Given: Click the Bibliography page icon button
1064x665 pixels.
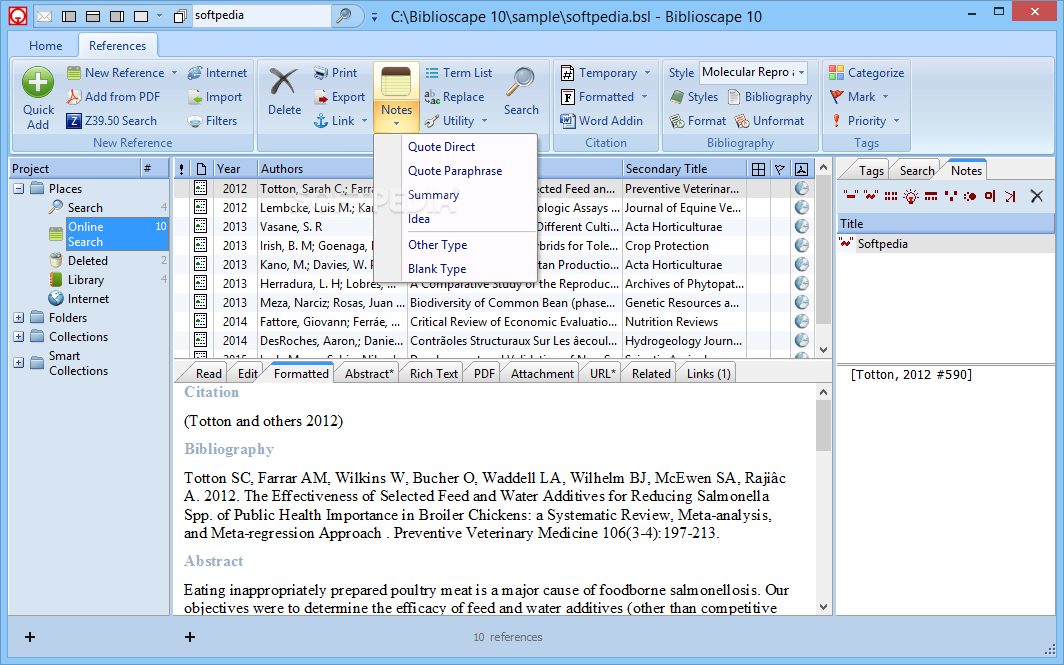Looking at the screenshot, I should [x=770, y=97].
